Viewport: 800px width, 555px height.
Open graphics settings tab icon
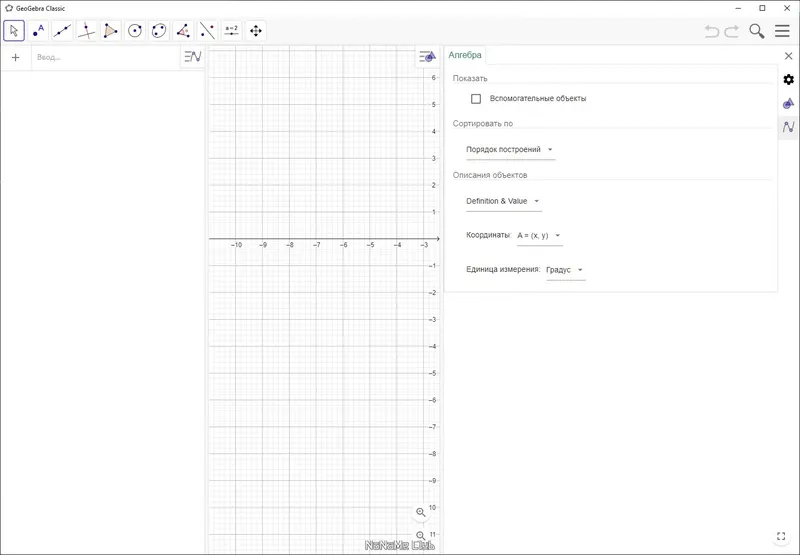(789, 104)
